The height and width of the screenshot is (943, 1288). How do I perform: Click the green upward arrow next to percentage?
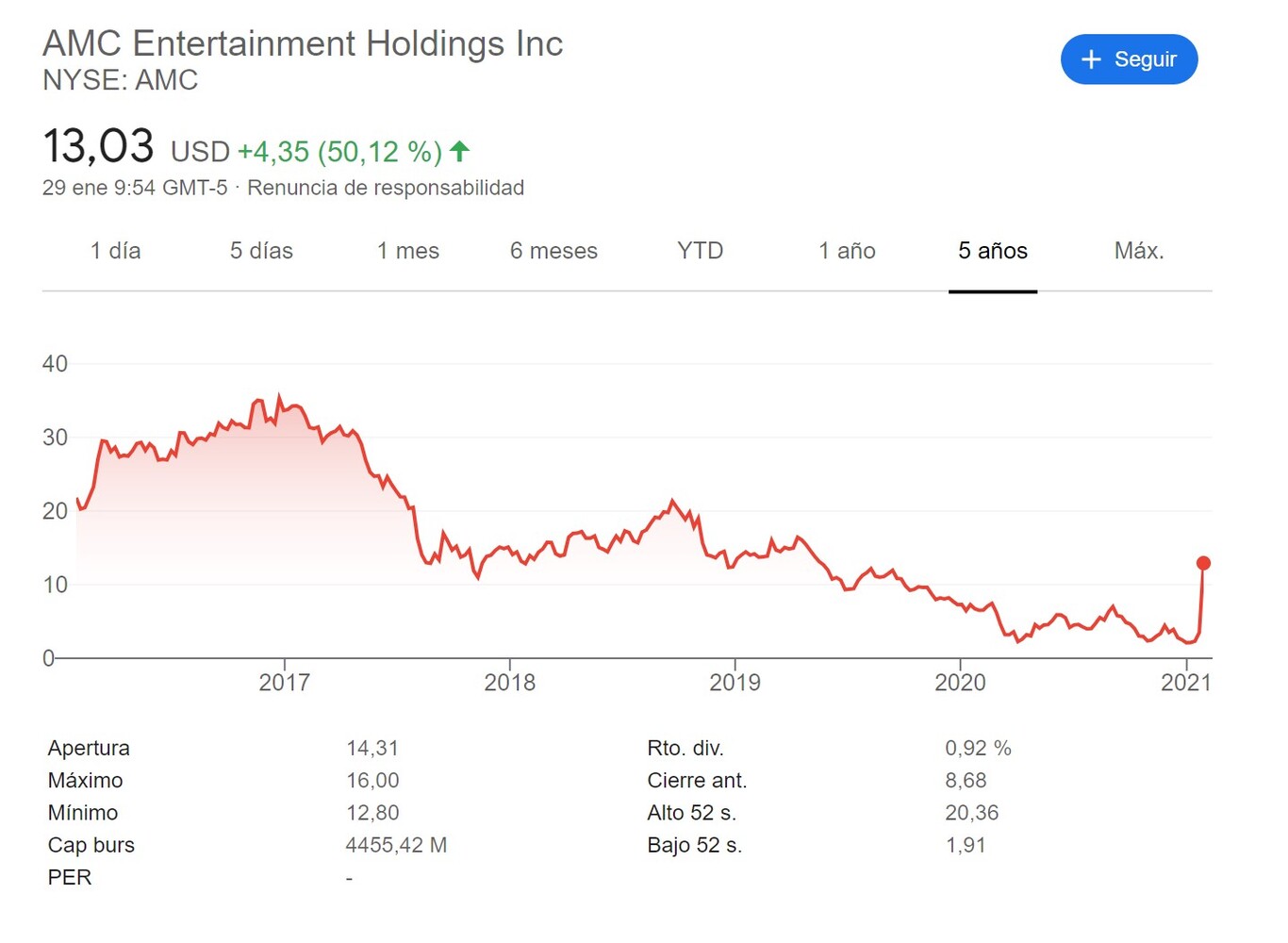(459, 150)
